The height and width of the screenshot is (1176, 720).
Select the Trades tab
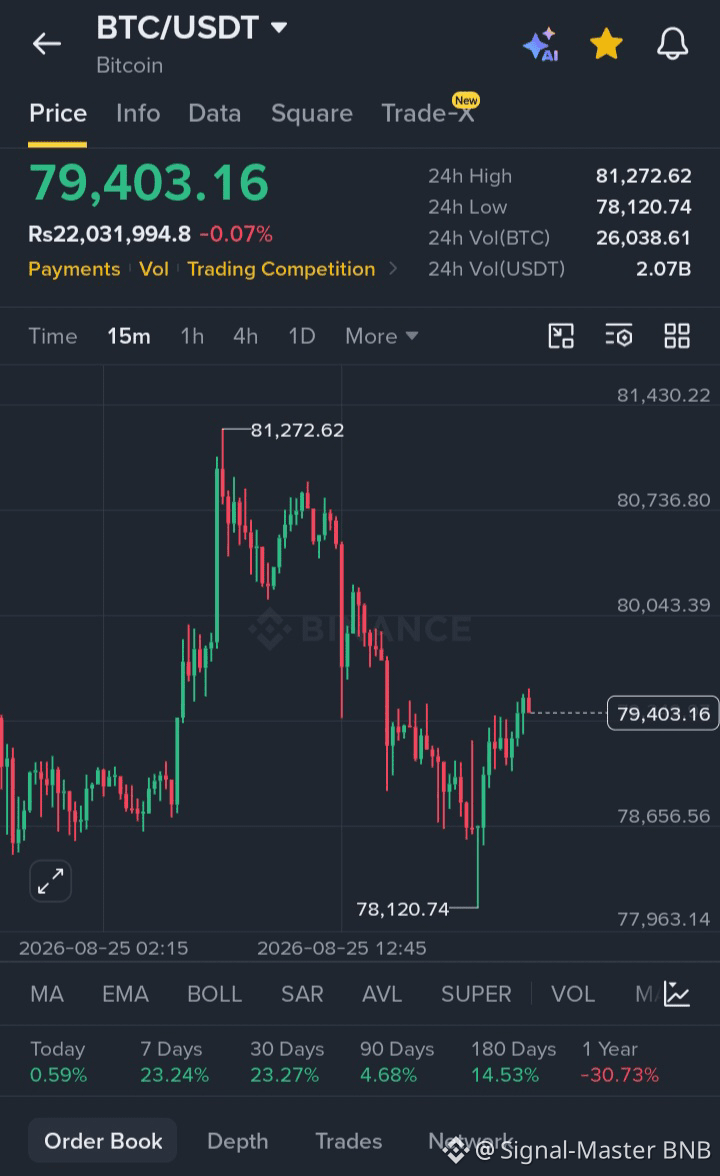(x=349, y=1141)
